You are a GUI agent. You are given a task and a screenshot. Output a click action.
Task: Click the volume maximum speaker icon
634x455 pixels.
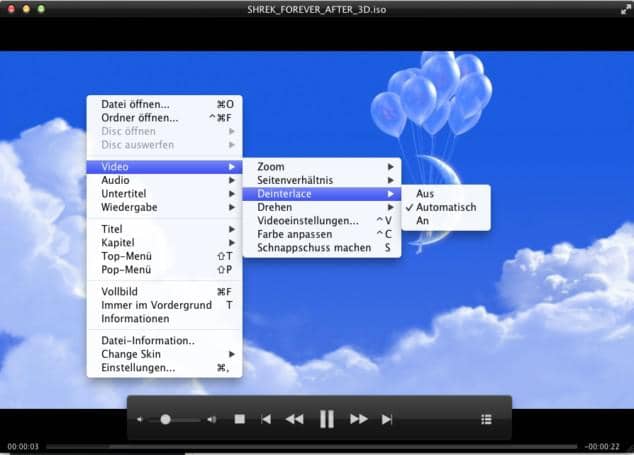click(x=211, y=420)
